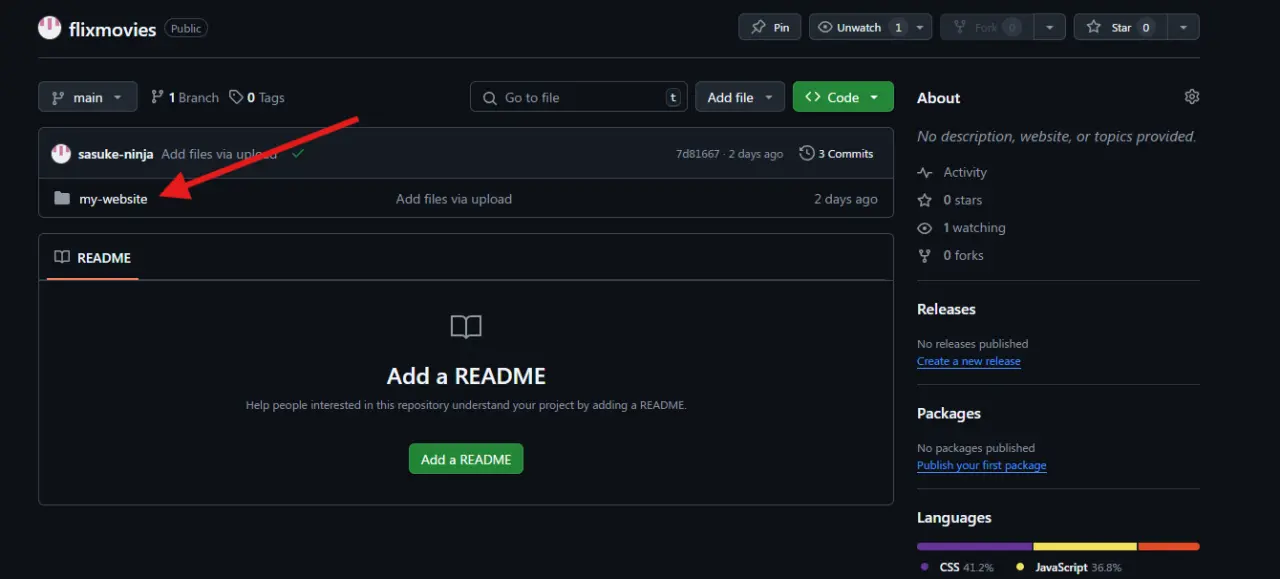Select the README tab
This screenshot has height=579, width=1280.
93,257
